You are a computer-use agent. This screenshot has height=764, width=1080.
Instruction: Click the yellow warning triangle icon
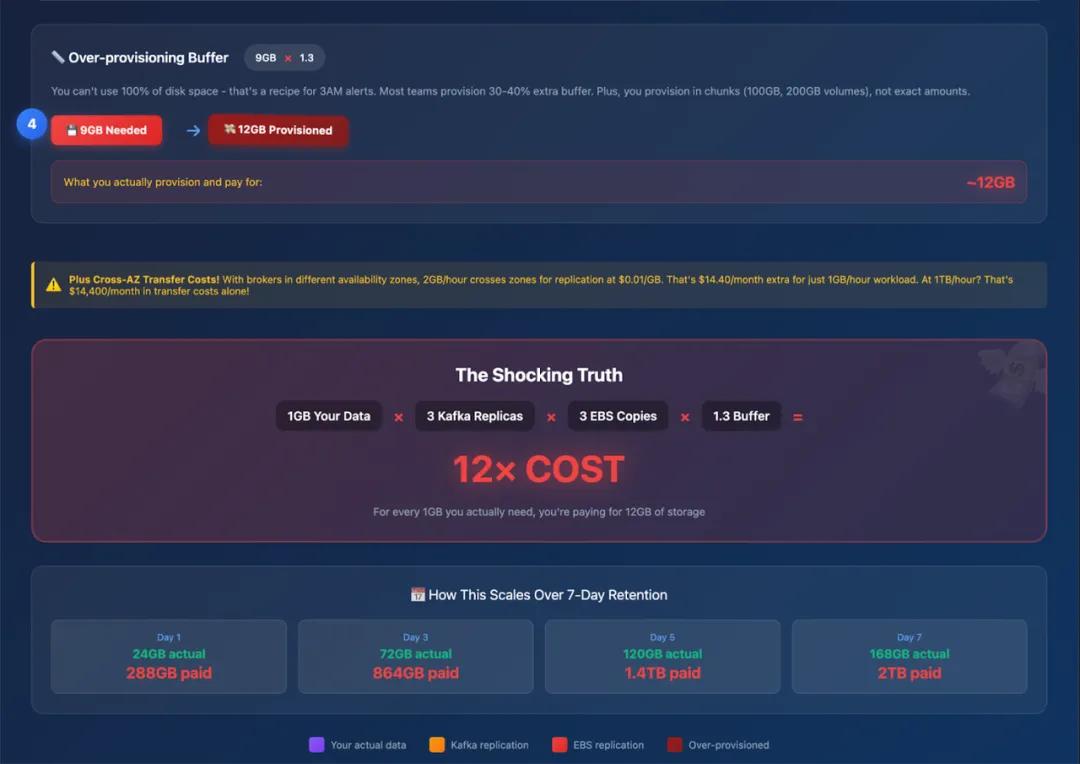(x=54, y=285)
